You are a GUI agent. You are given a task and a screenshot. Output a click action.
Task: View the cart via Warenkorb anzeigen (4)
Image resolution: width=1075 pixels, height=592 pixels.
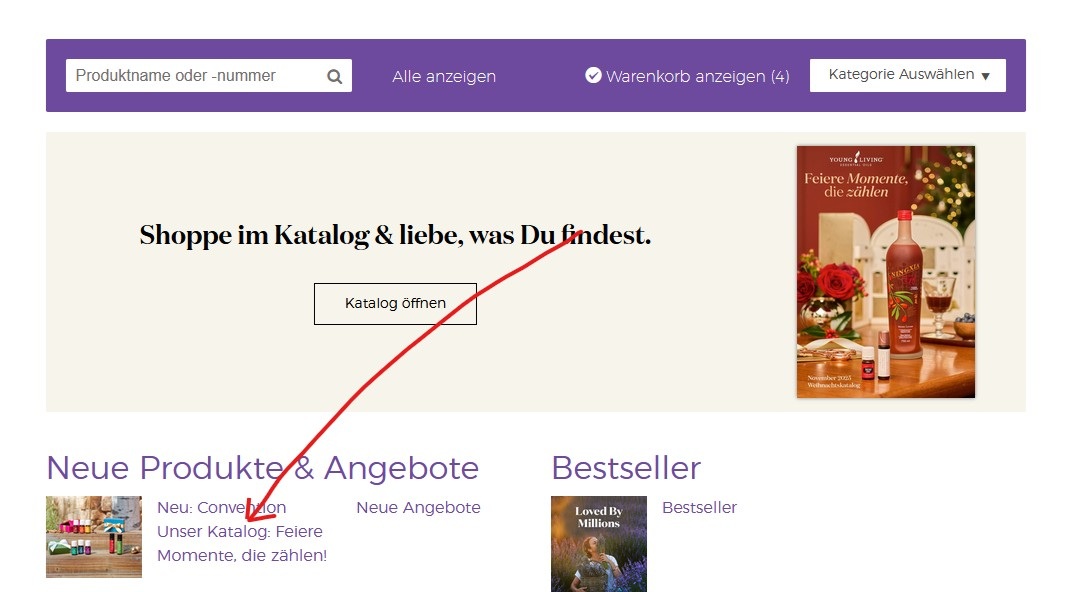pos(697,76)
